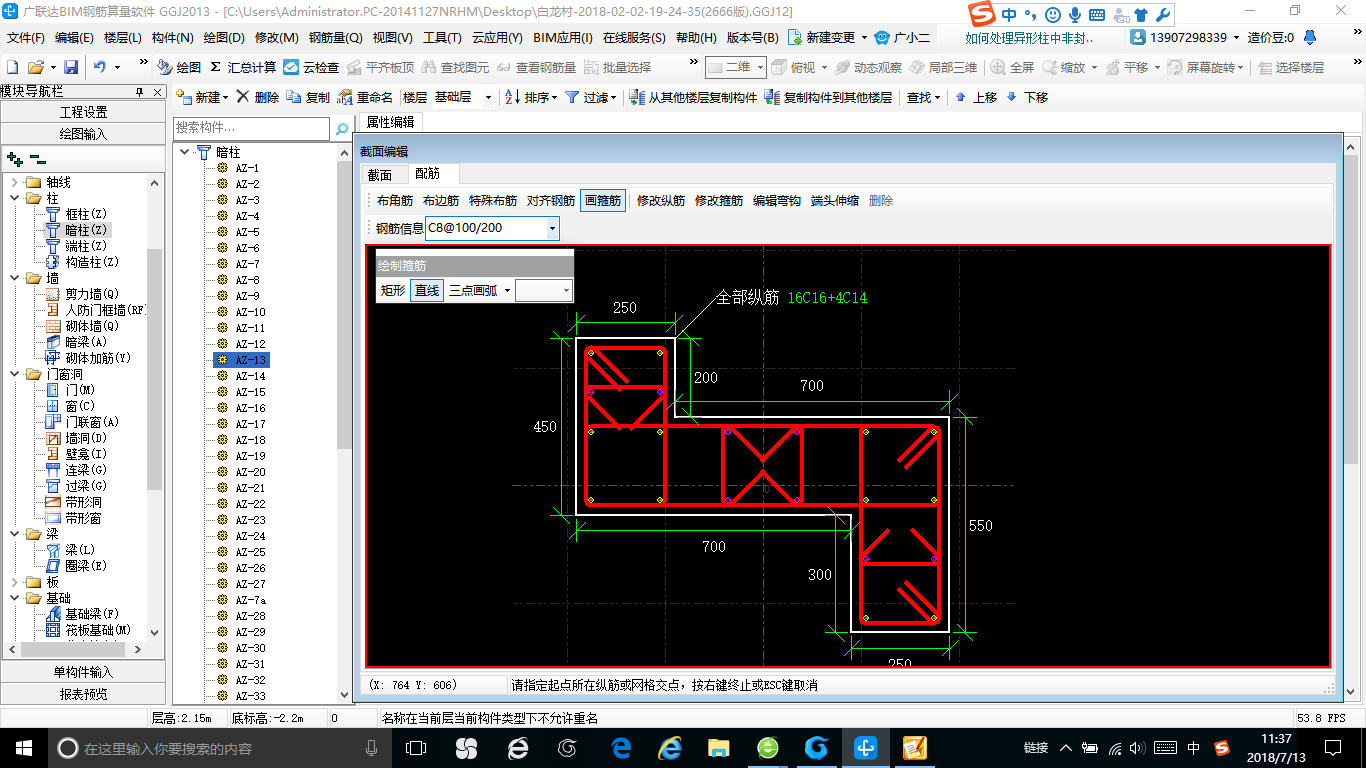The image size is (1366, 768).
Task: Run 汇总计算 summary calculation
Action: pos(243,67)
